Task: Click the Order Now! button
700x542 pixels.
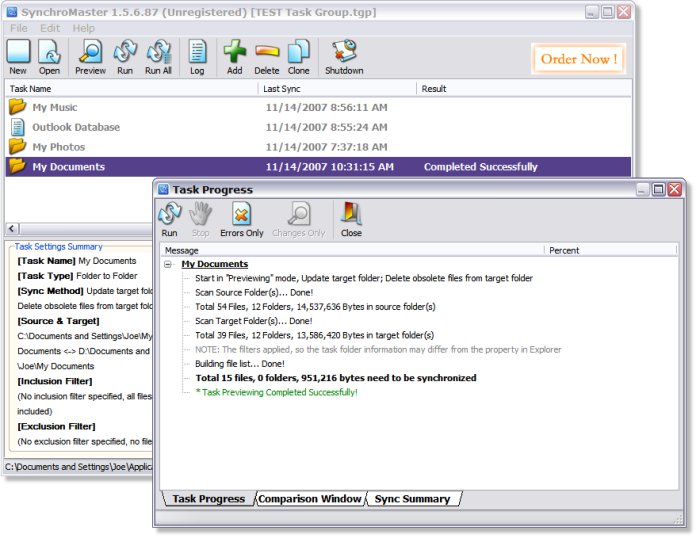Action: tap(579, 58)
